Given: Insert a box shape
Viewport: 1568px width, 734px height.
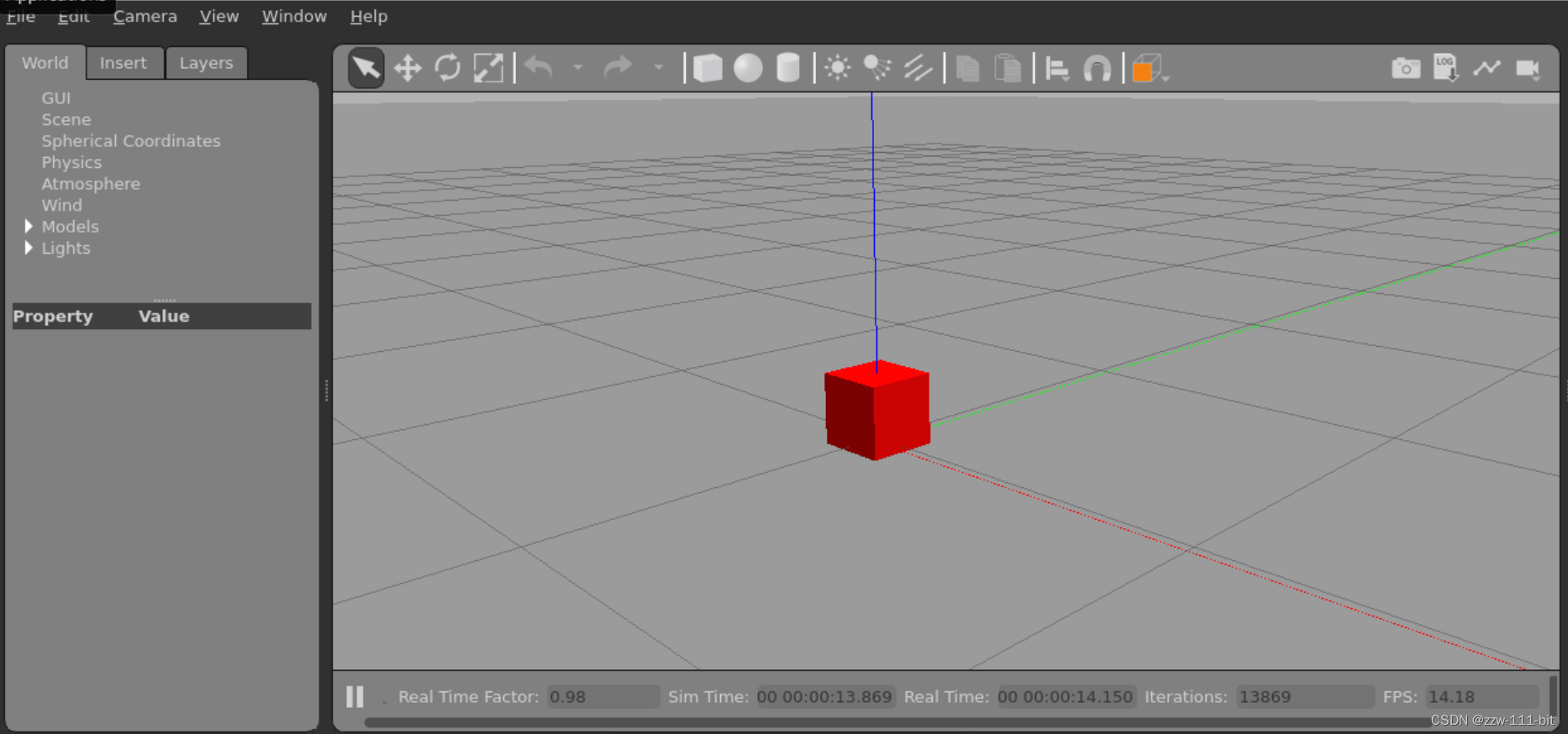Looking at the screenshot, I should (x=708, y=68).
